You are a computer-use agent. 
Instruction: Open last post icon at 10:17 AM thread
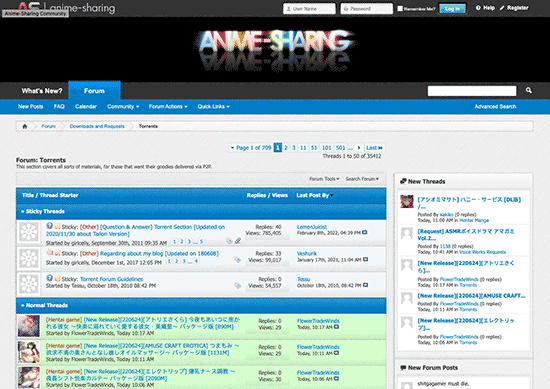(x=336, y=327)
